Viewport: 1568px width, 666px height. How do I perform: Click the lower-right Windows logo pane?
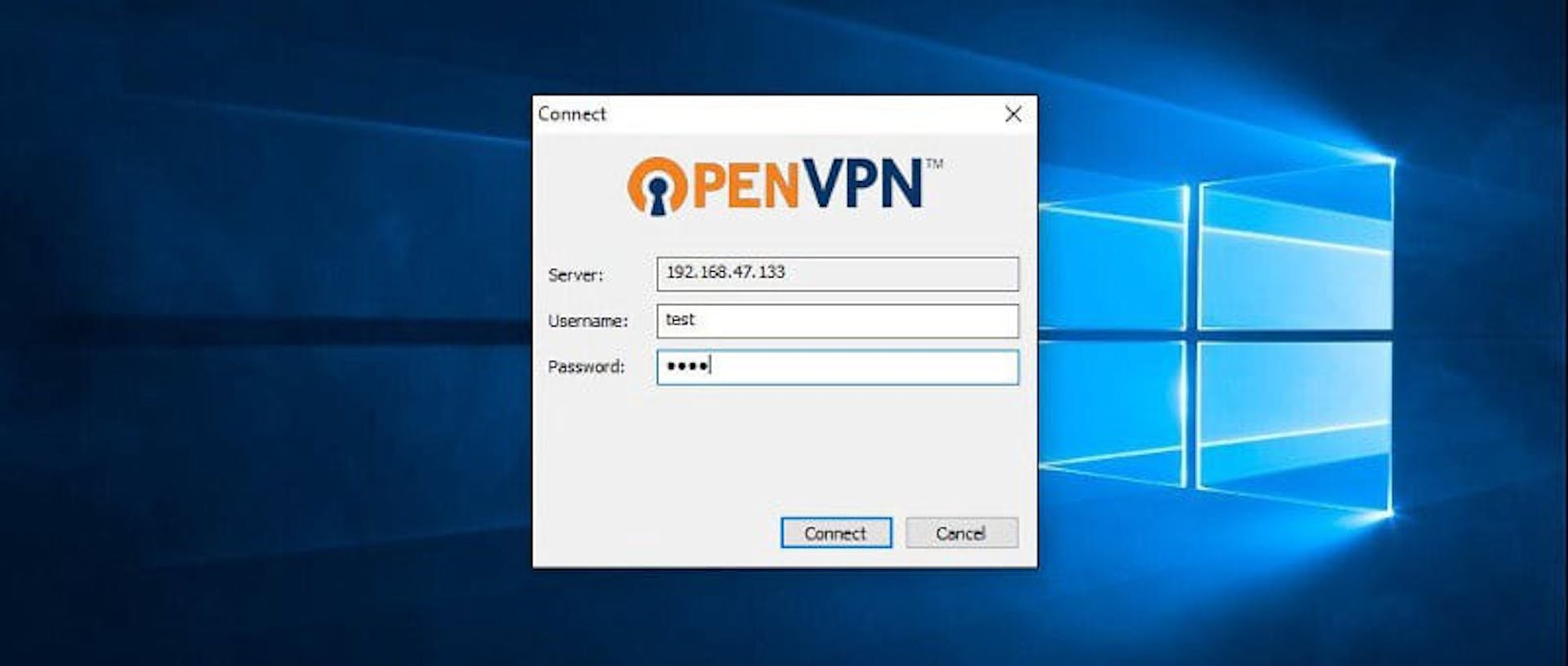[x=1295, y=428]
